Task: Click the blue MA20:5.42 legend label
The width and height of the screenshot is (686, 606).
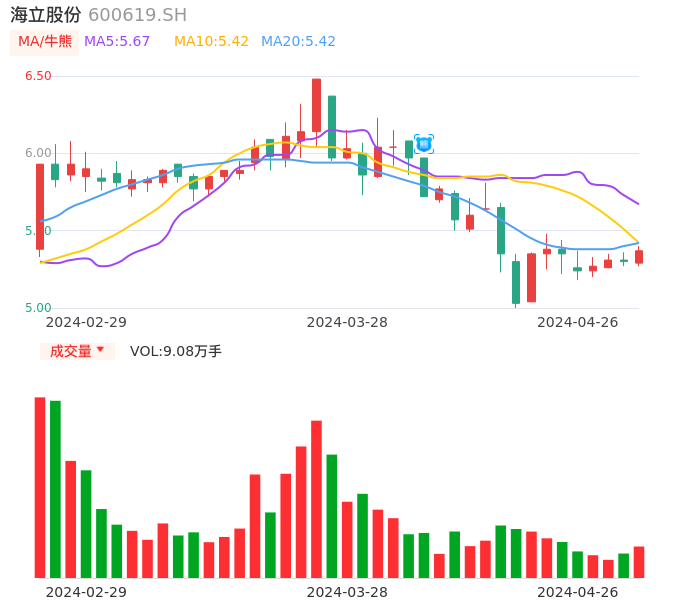Action: (298, 42)
